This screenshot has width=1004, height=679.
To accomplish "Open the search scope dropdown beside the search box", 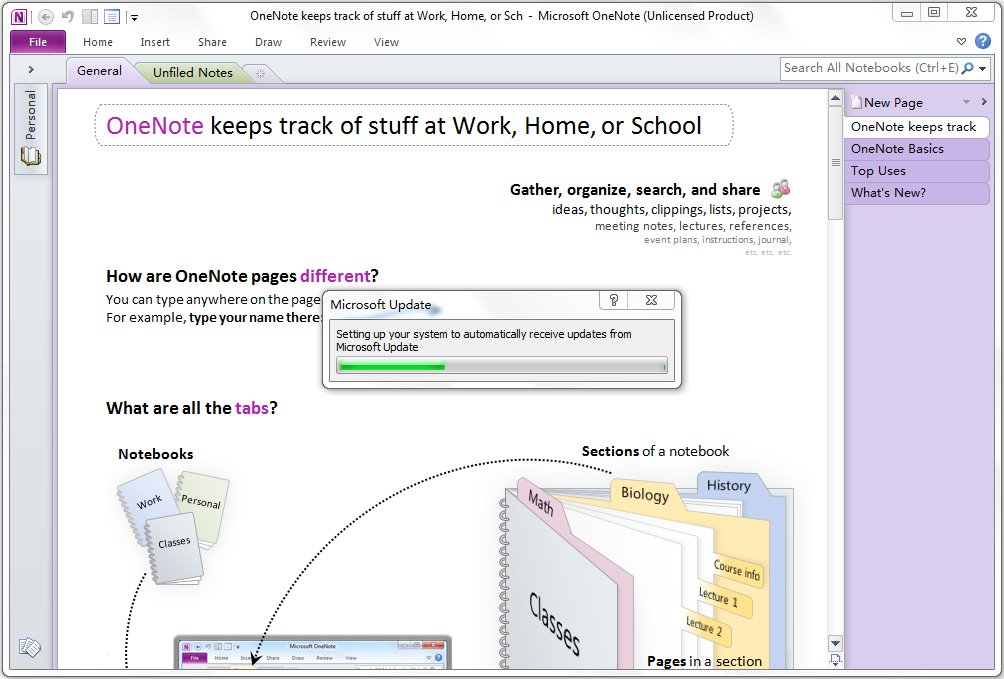I will 984,68.
